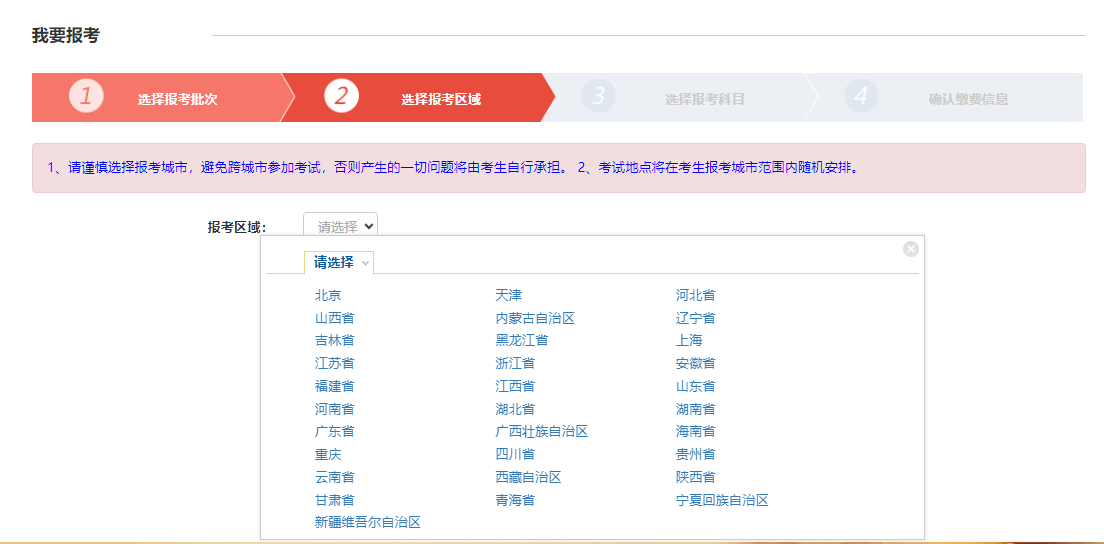This screenshot has width=1104, height=544.
Task: Select 广东省 in region list
Action: (334, 431)
